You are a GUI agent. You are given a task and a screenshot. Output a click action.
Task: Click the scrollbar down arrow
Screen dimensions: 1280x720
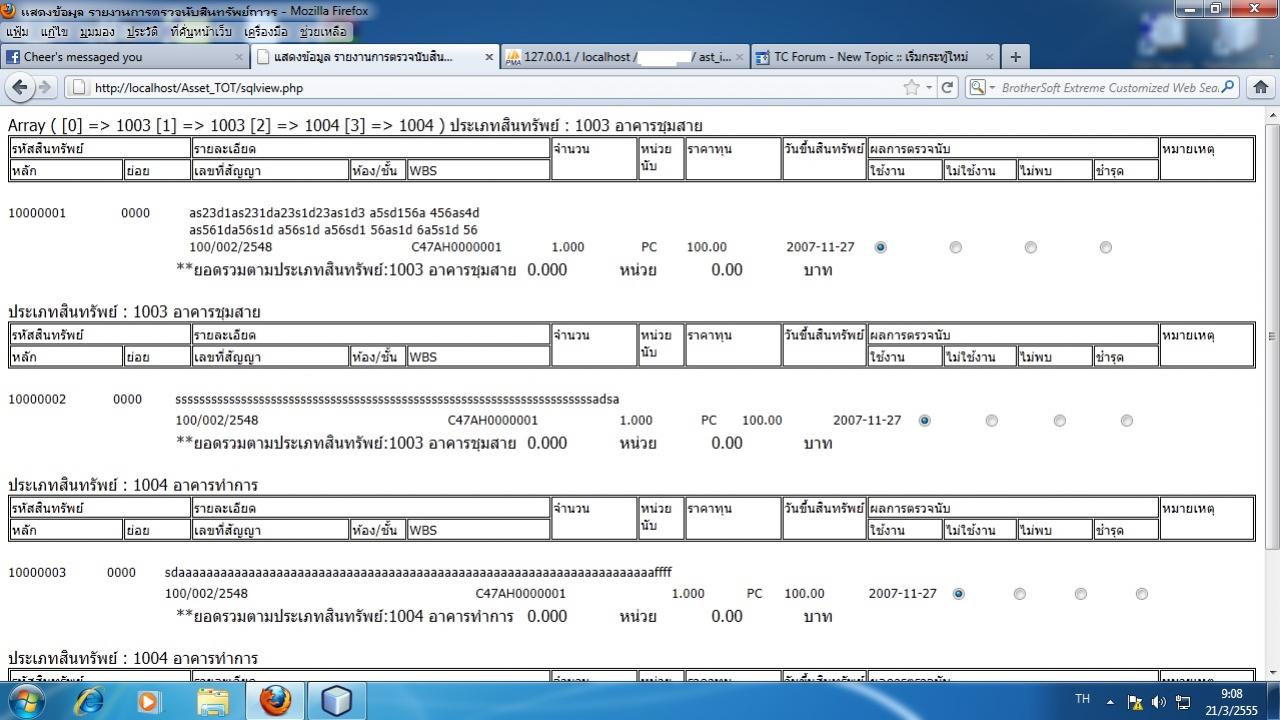click(1272, 672)
